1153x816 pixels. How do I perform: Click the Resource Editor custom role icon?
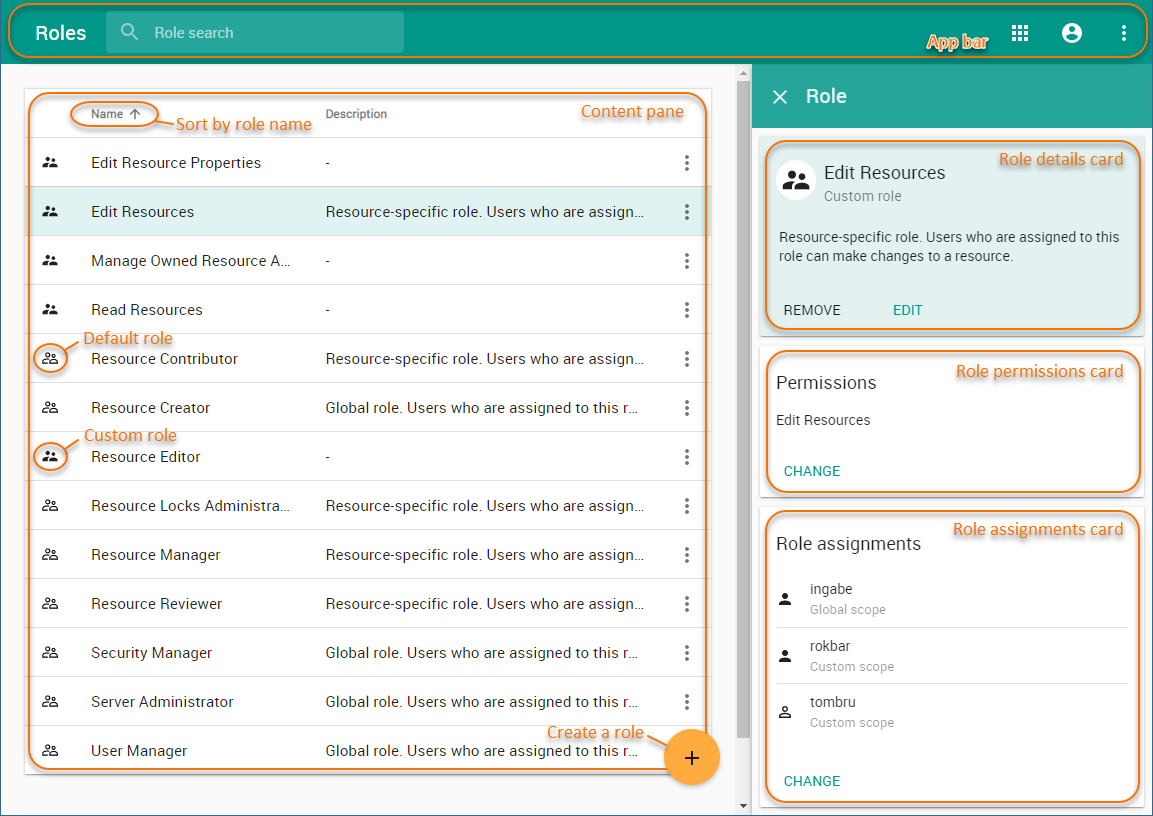click(50, 456)
